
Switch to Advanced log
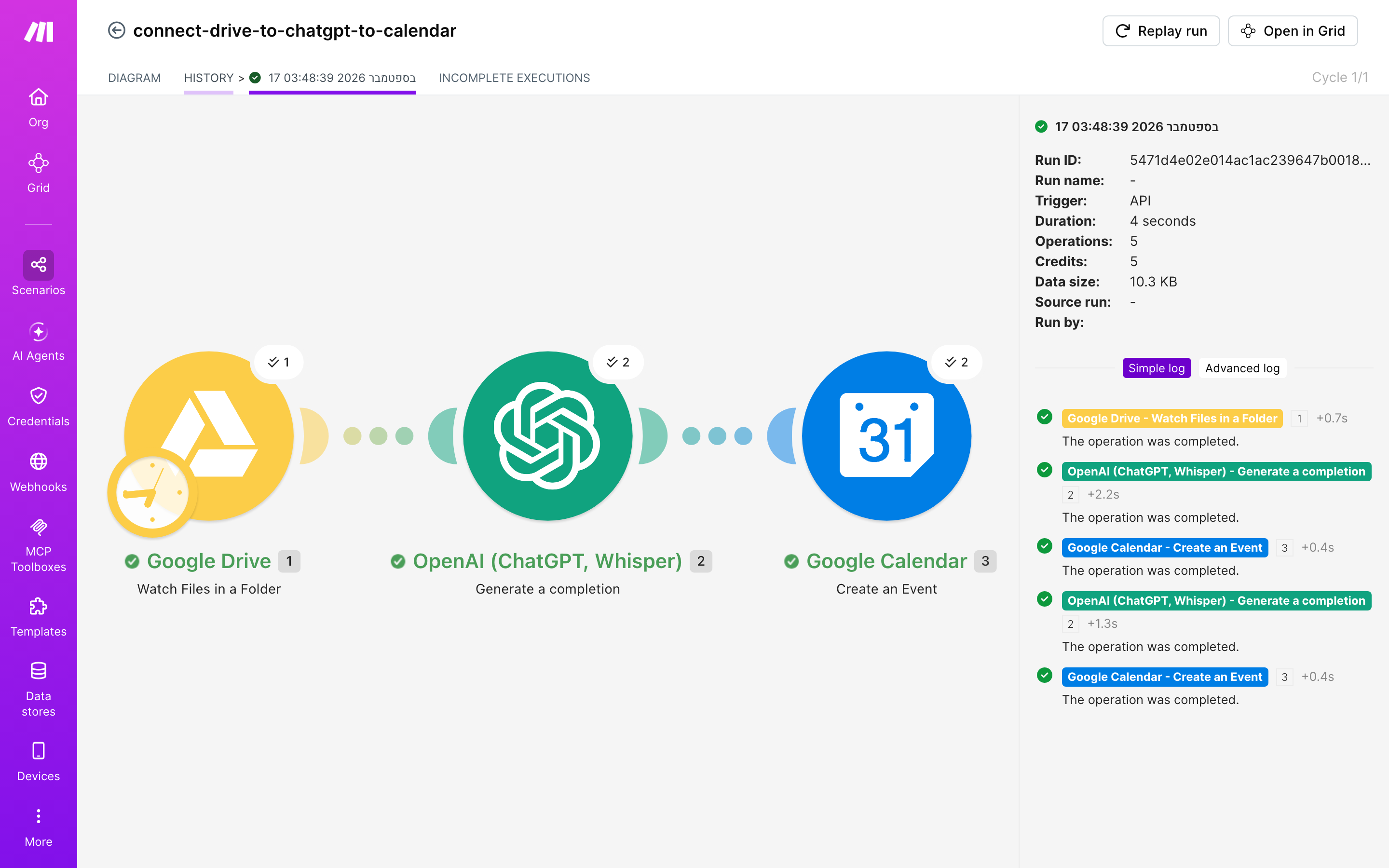(x=1242, y=368)
